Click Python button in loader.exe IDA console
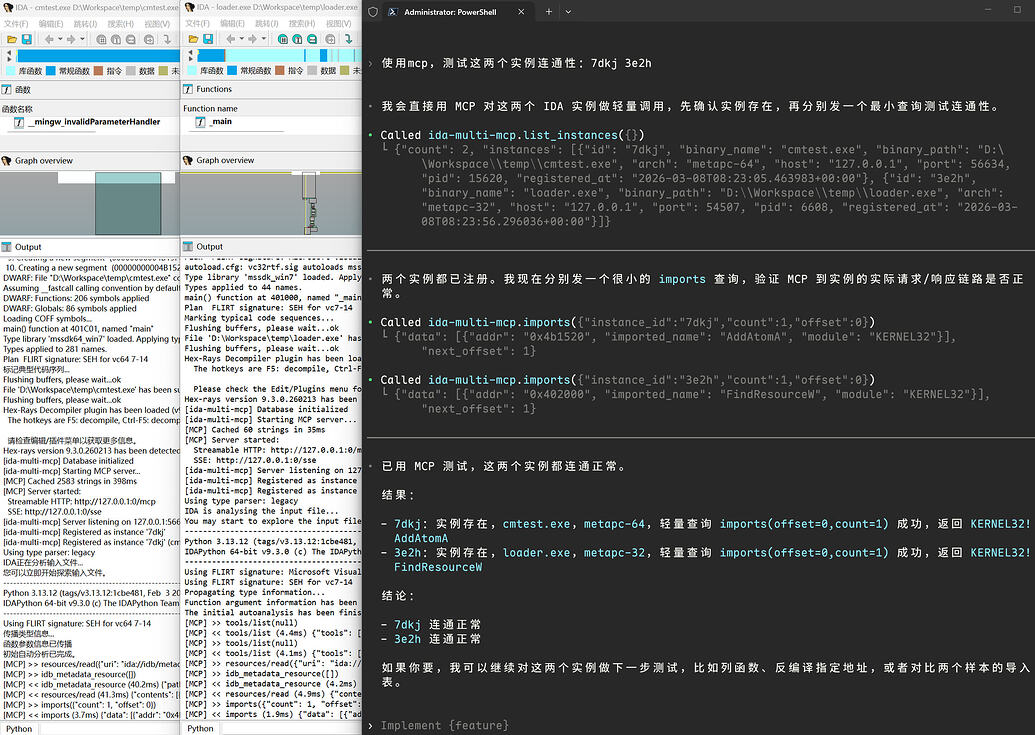This screenshot has width=1035, height=735. point(200,728)
